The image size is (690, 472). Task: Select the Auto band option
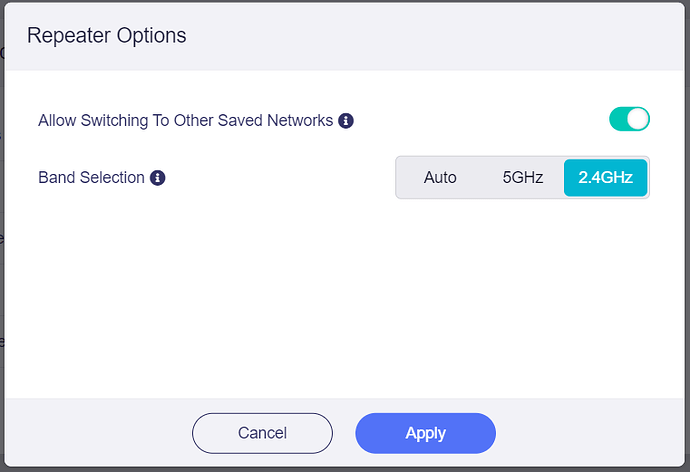point(440,177)
